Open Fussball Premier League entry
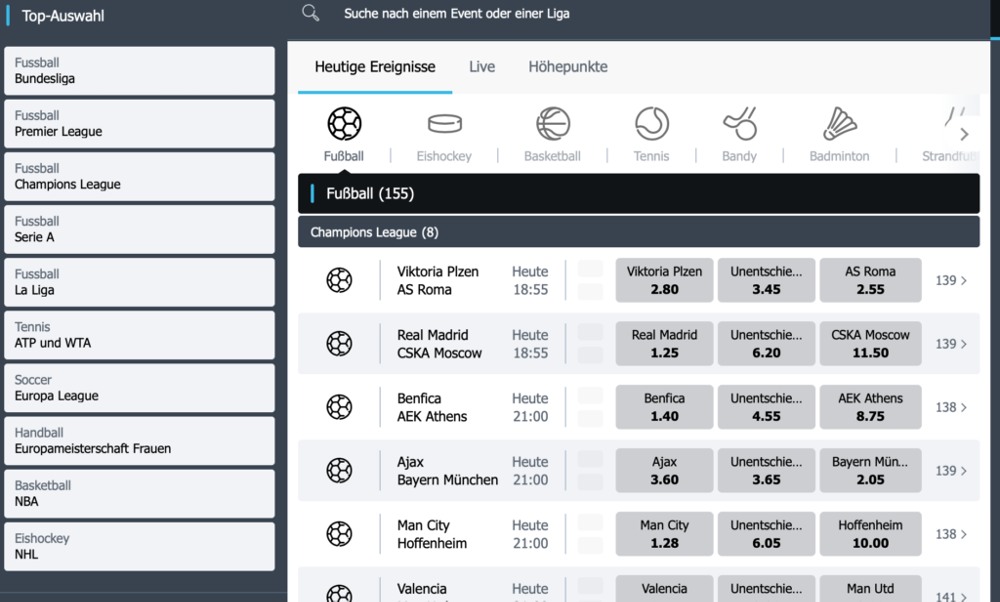 coord(140,124)
